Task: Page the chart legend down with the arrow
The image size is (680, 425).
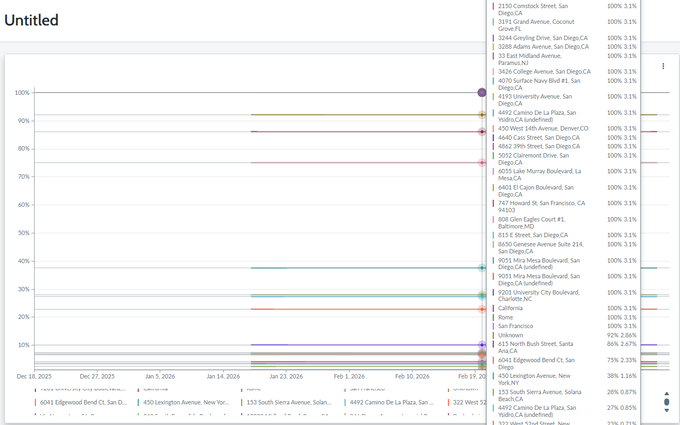Action: click(x=667, y=410)
